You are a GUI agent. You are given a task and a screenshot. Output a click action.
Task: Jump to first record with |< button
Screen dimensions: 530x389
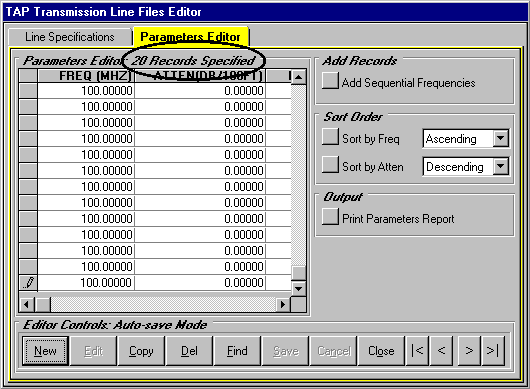417,351
